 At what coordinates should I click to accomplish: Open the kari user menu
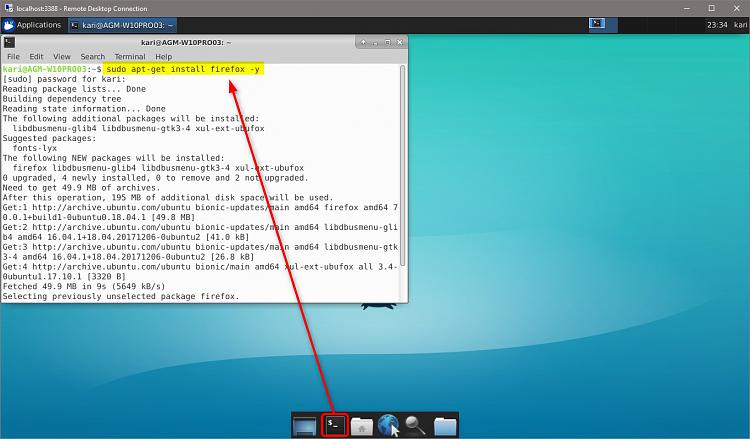point(740,25)
